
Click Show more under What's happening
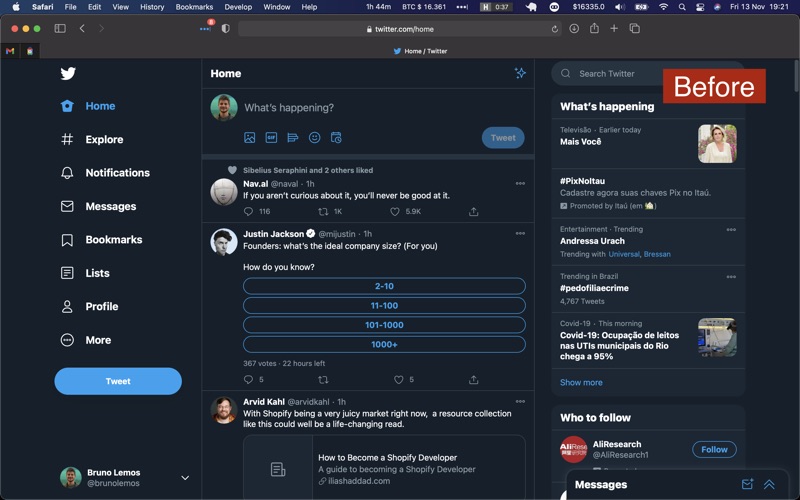[581, 383]
